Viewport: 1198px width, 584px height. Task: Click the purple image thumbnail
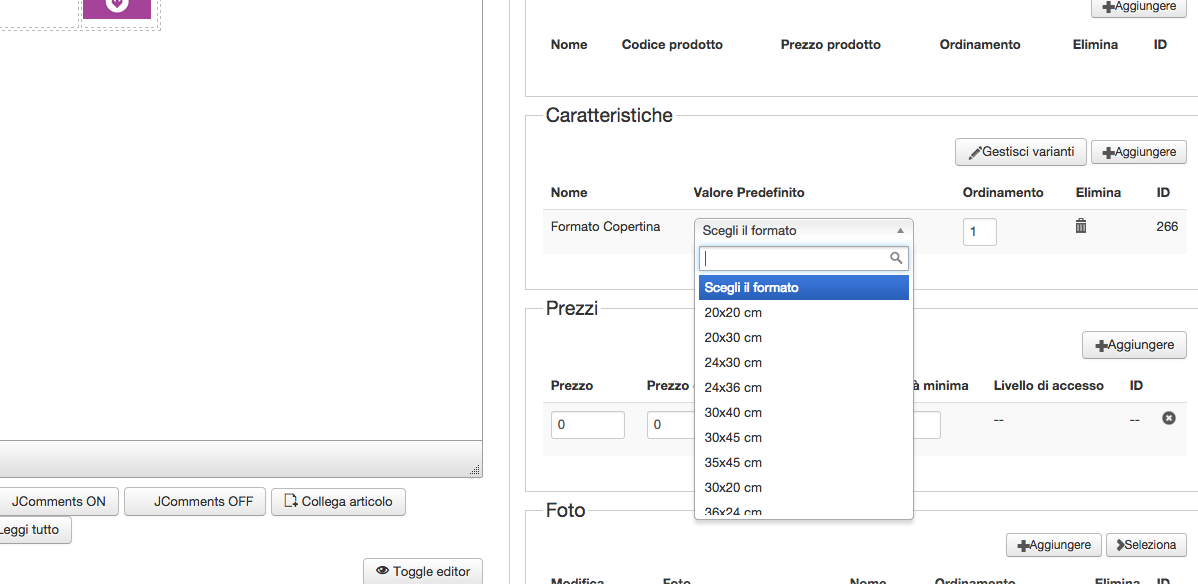point(117,8)
